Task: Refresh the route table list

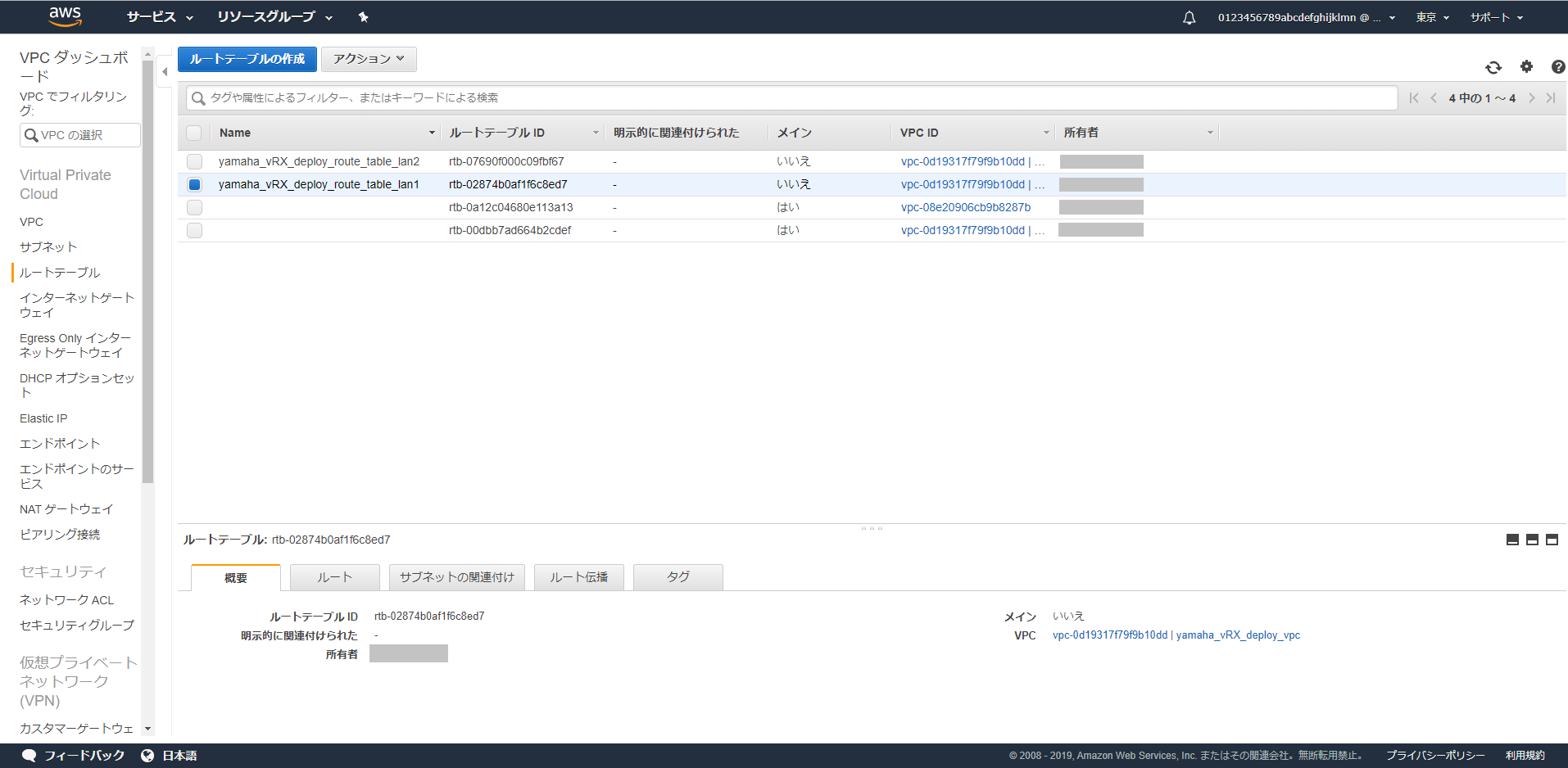Action: [1493, 67]
